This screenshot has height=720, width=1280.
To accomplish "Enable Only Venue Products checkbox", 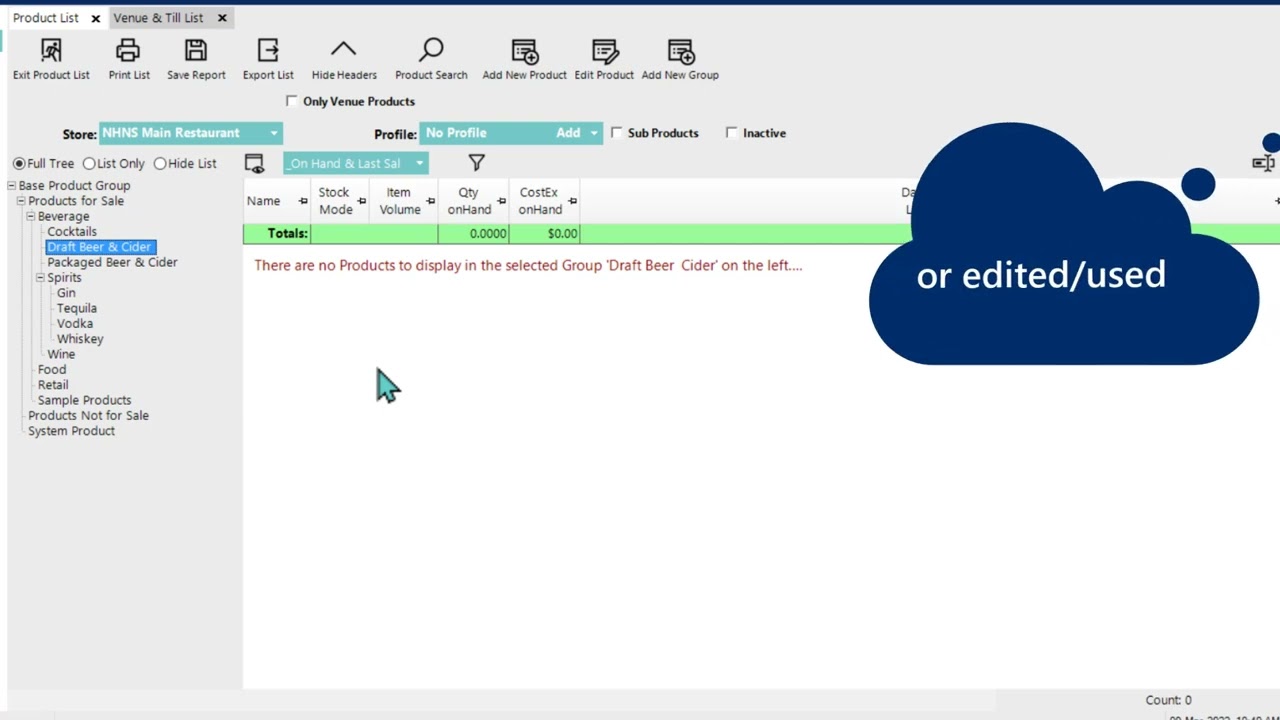I will pos(291,101).
